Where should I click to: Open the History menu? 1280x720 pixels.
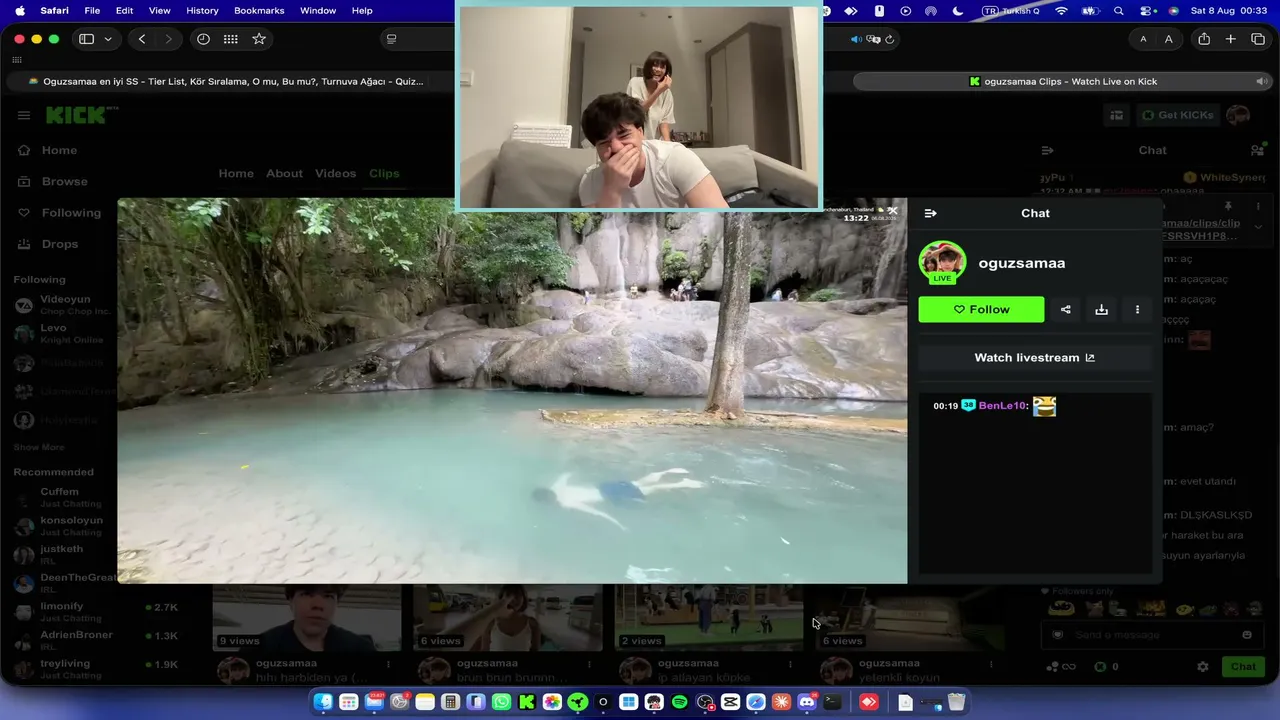(202, 10)
